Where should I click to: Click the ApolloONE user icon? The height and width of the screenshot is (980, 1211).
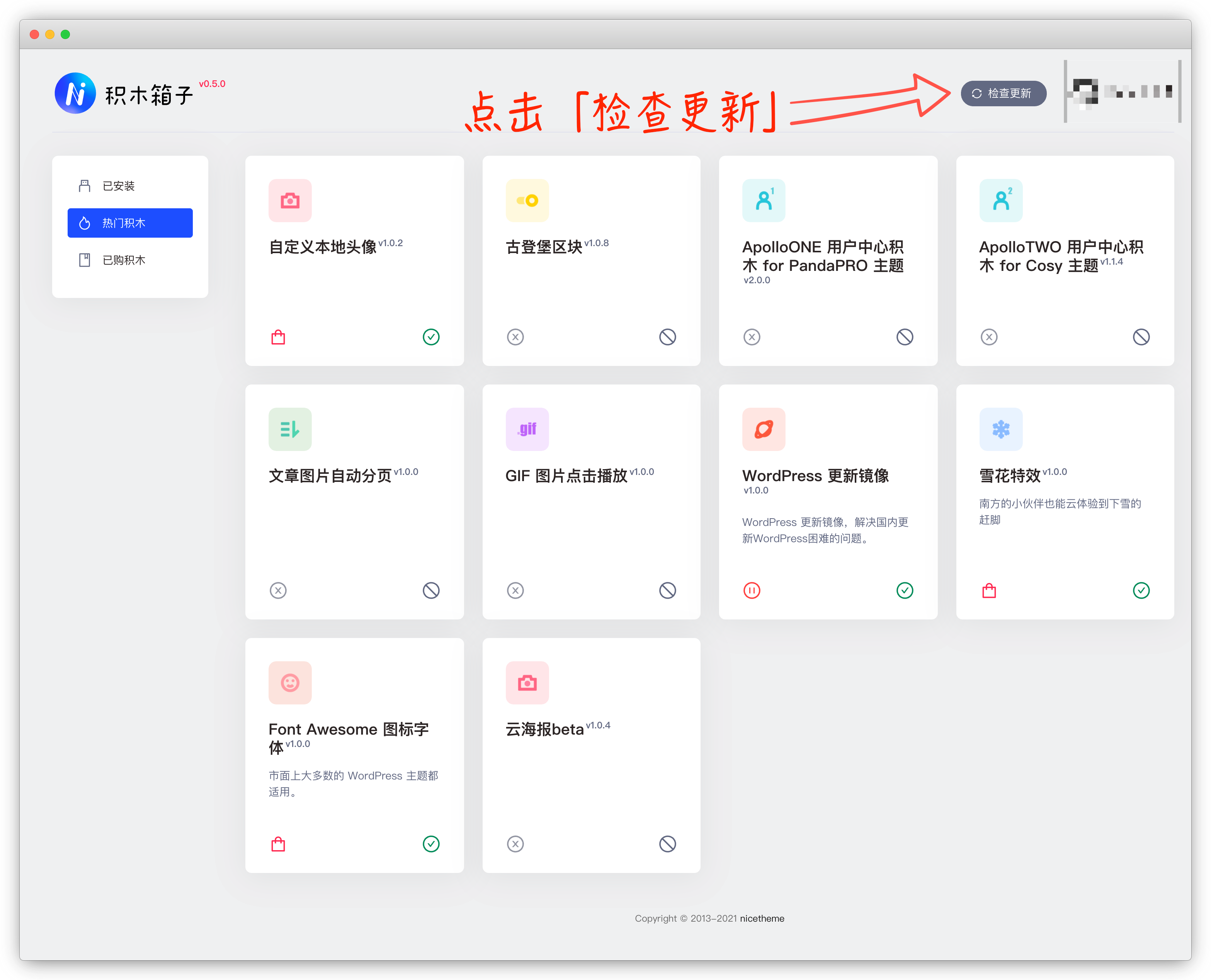coord(764,201)
